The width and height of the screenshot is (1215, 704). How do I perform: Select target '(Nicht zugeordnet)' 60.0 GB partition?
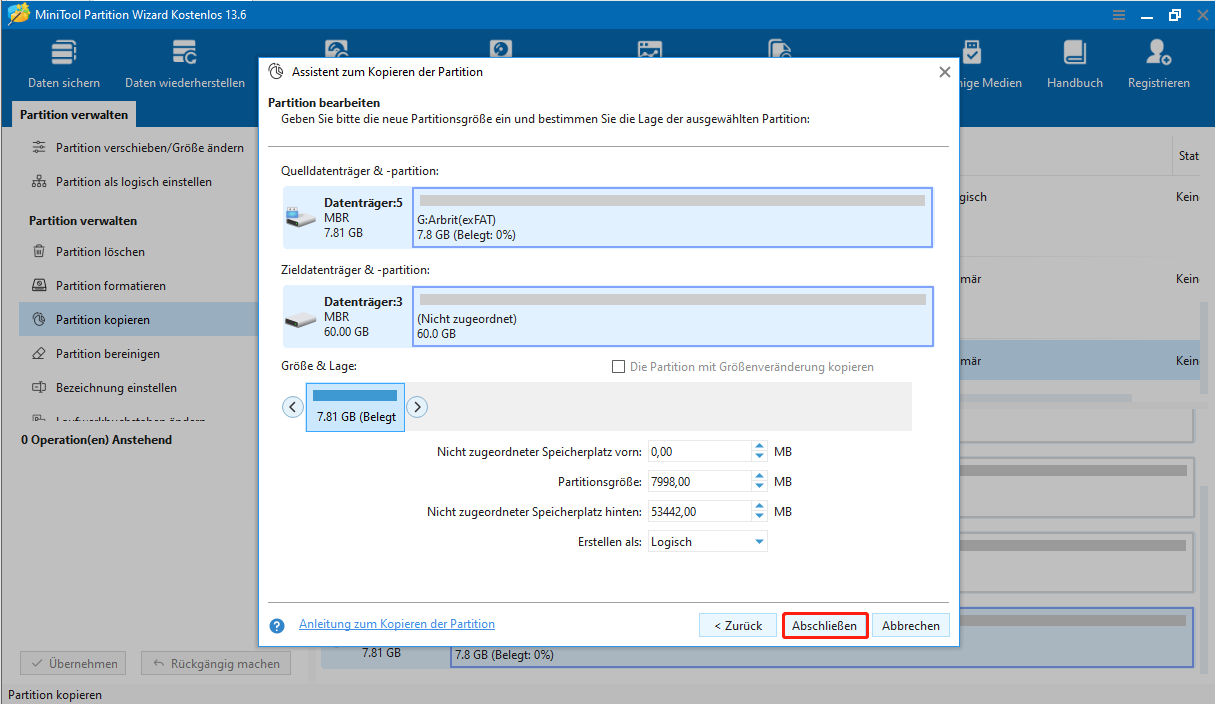click(x=672, y=316)
